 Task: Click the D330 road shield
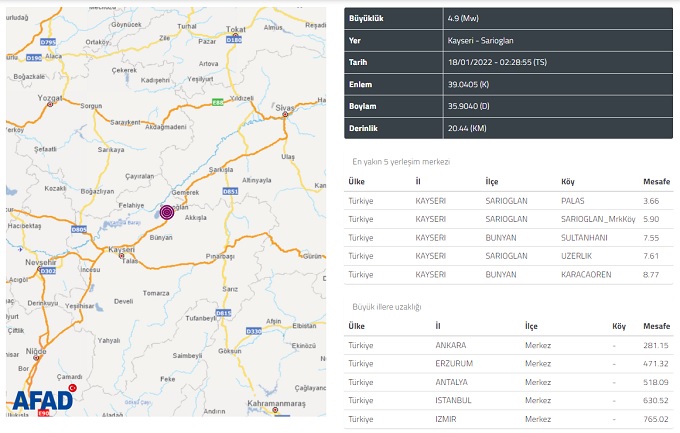253,330
